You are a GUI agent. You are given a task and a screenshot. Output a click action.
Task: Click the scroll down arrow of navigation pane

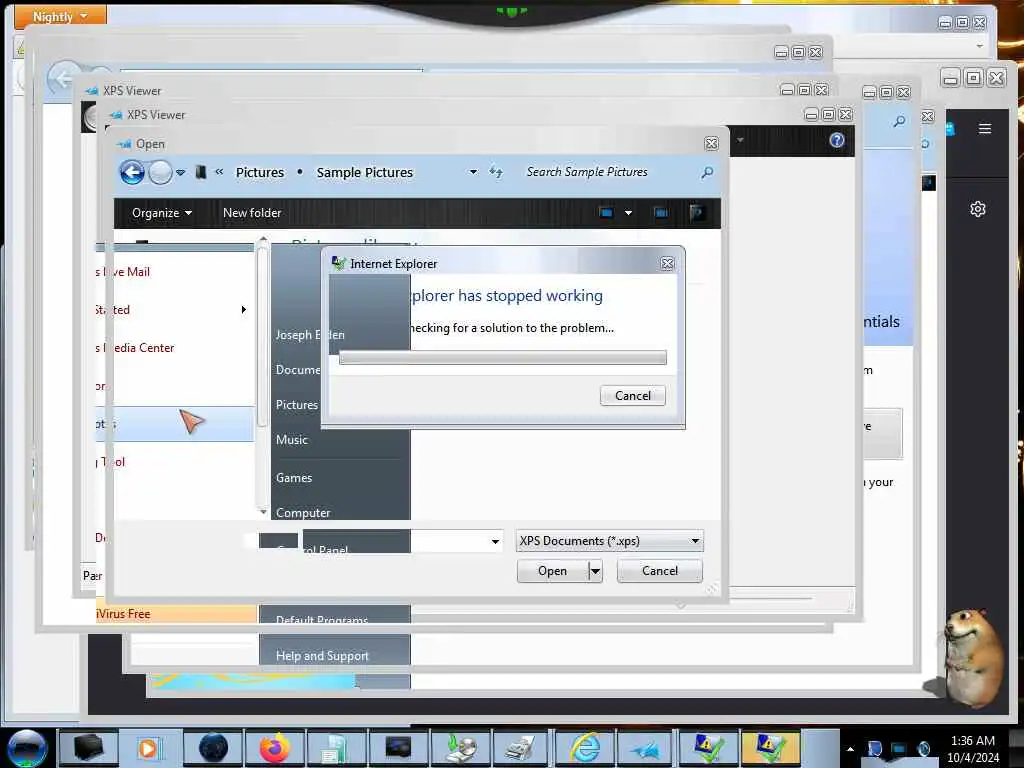263,511
